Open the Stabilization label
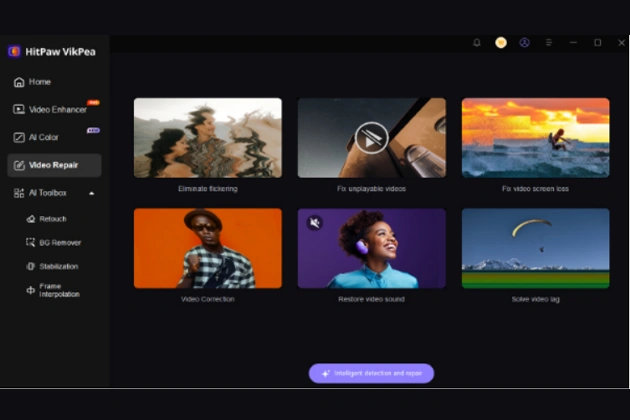 click(59, 266)
